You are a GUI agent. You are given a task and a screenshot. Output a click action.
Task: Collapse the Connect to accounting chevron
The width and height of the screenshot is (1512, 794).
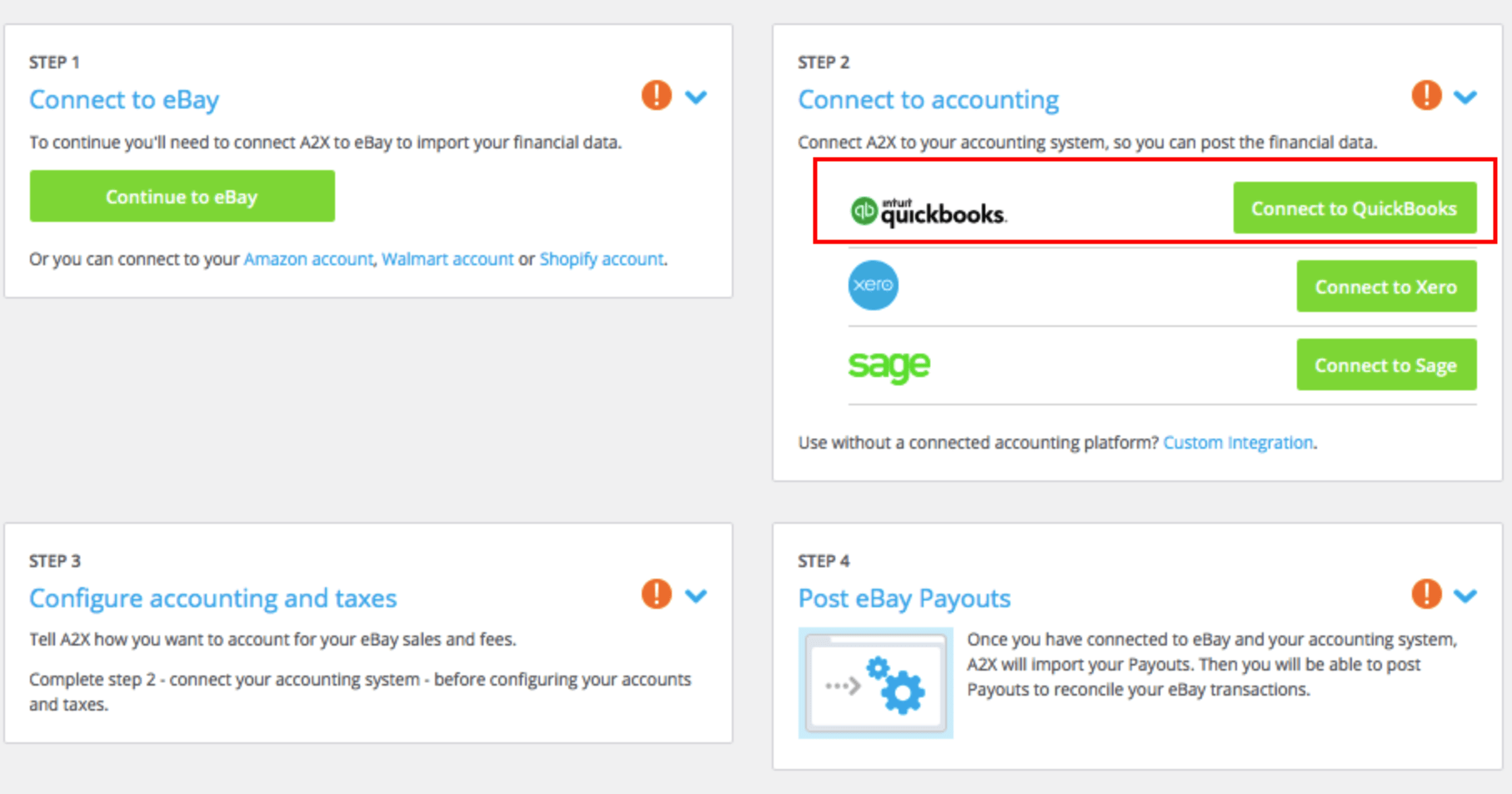point(1465,97)
